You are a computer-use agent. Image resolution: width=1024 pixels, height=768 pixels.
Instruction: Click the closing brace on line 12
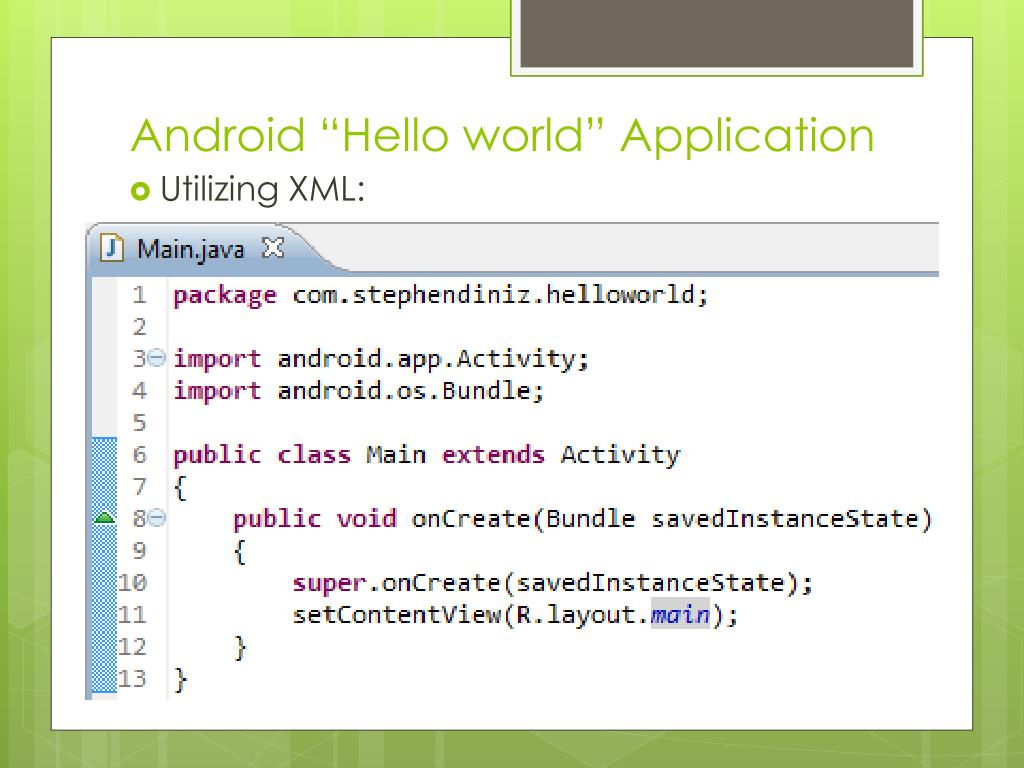(240, 648)
